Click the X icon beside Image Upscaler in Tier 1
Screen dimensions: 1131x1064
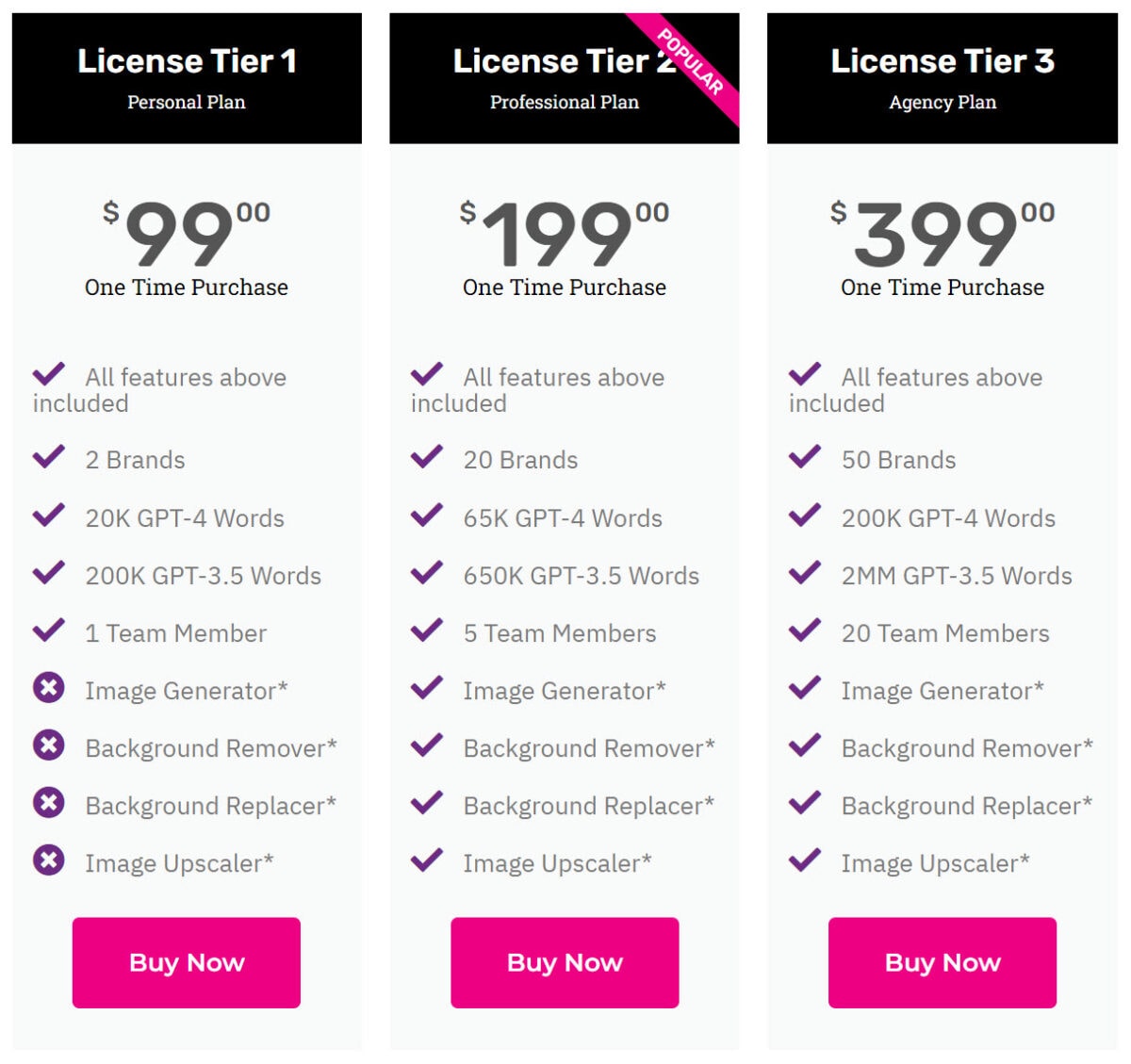coord(48,861)
